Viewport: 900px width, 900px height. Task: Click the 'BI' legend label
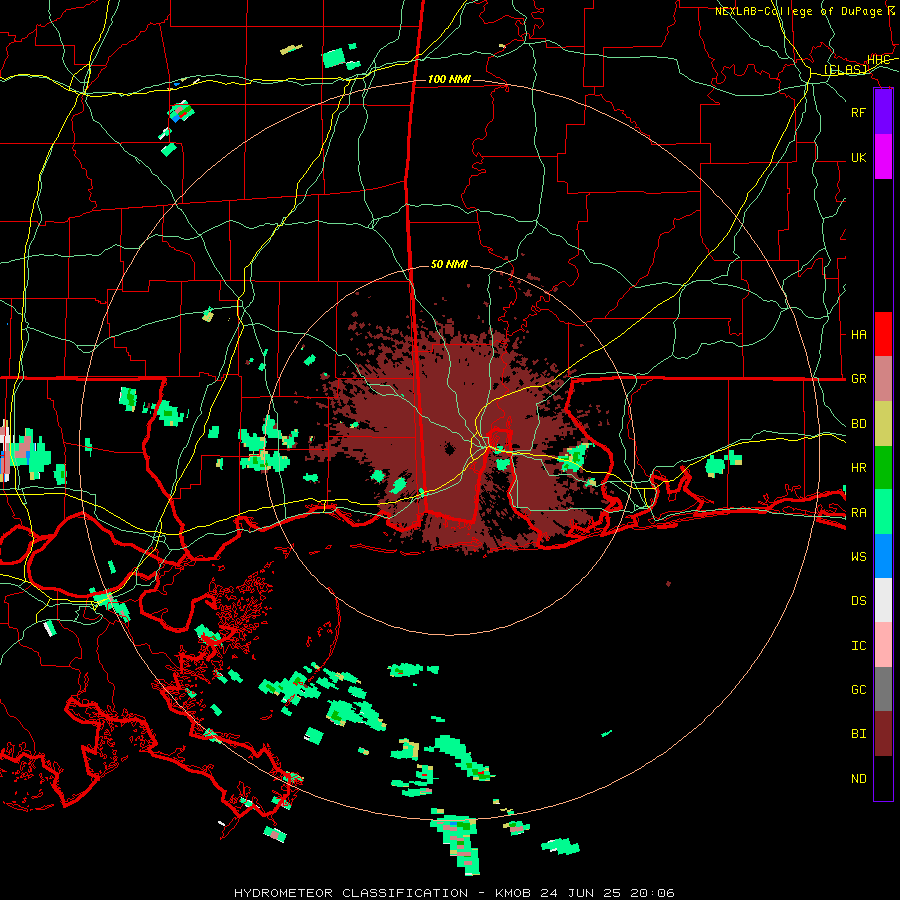(x=859, y=734)
